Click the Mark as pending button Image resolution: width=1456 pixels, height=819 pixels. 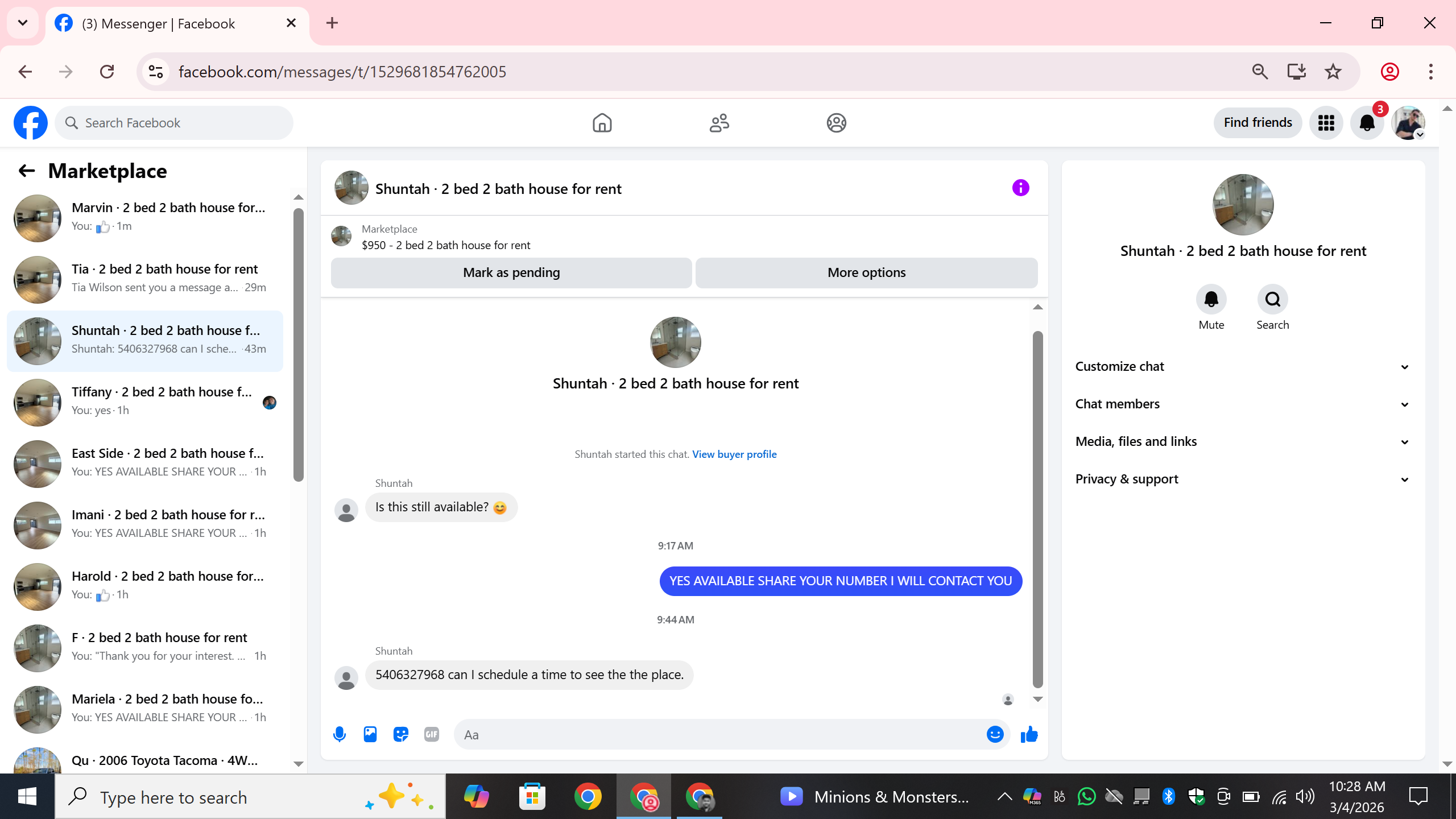tap(511, 272)
